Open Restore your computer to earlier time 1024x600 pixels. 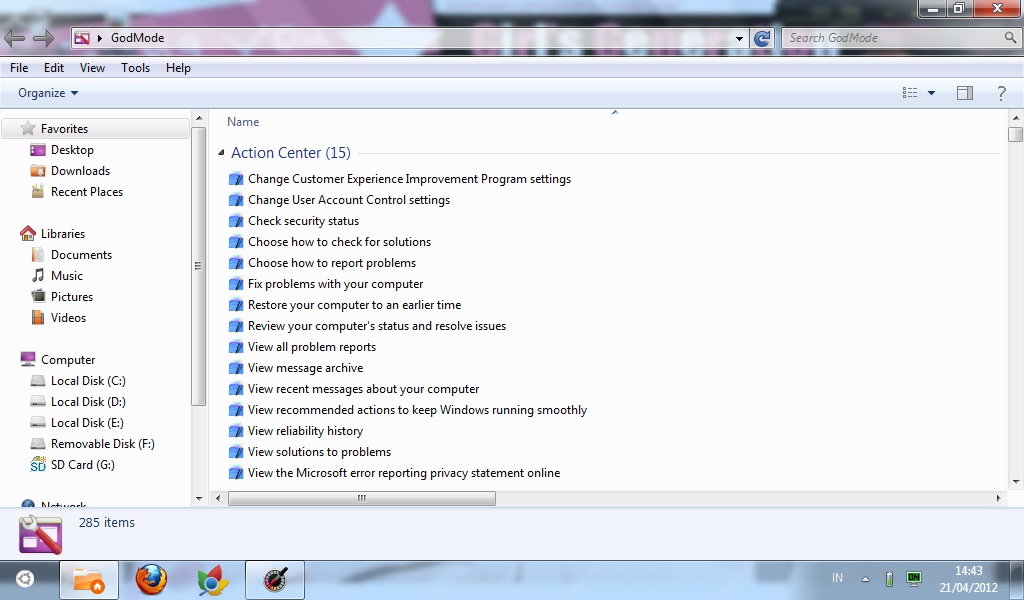pyautogui.click(x=354, y=305)
